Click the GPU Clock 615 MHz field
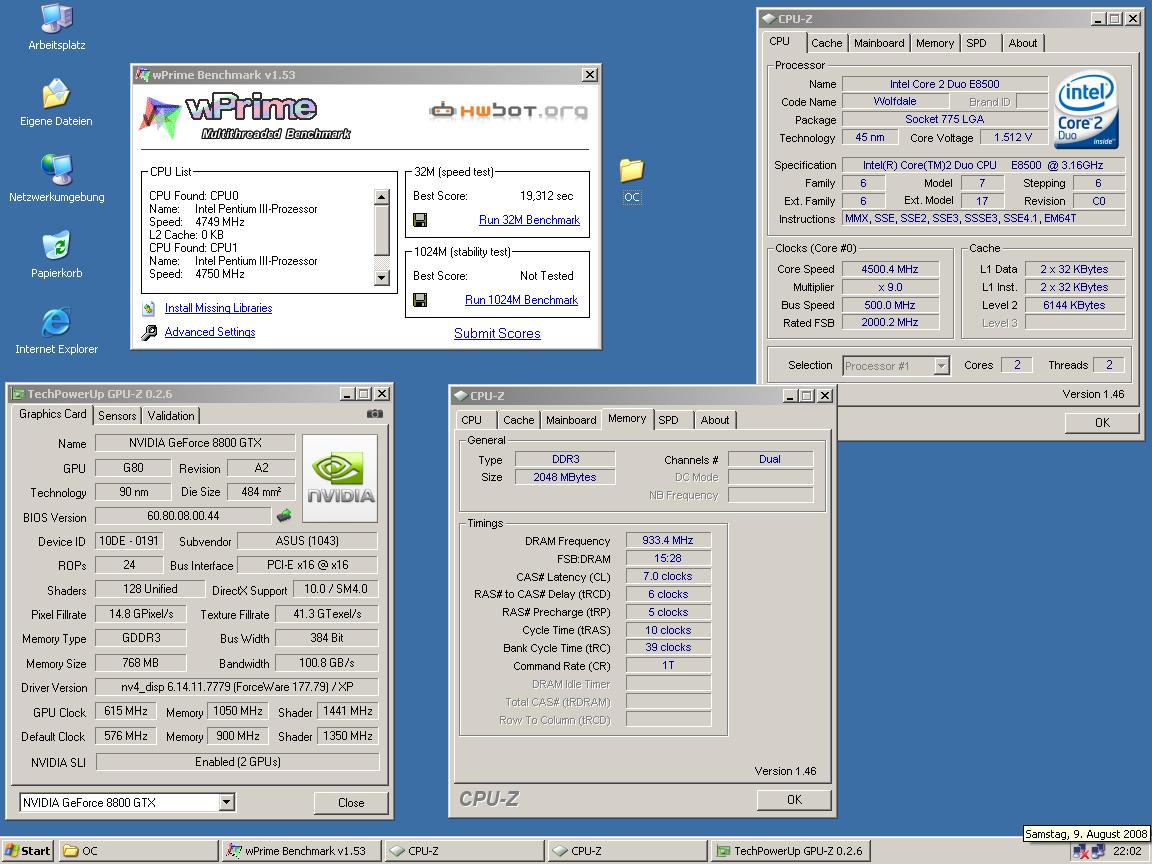 (x=126, y=711)
